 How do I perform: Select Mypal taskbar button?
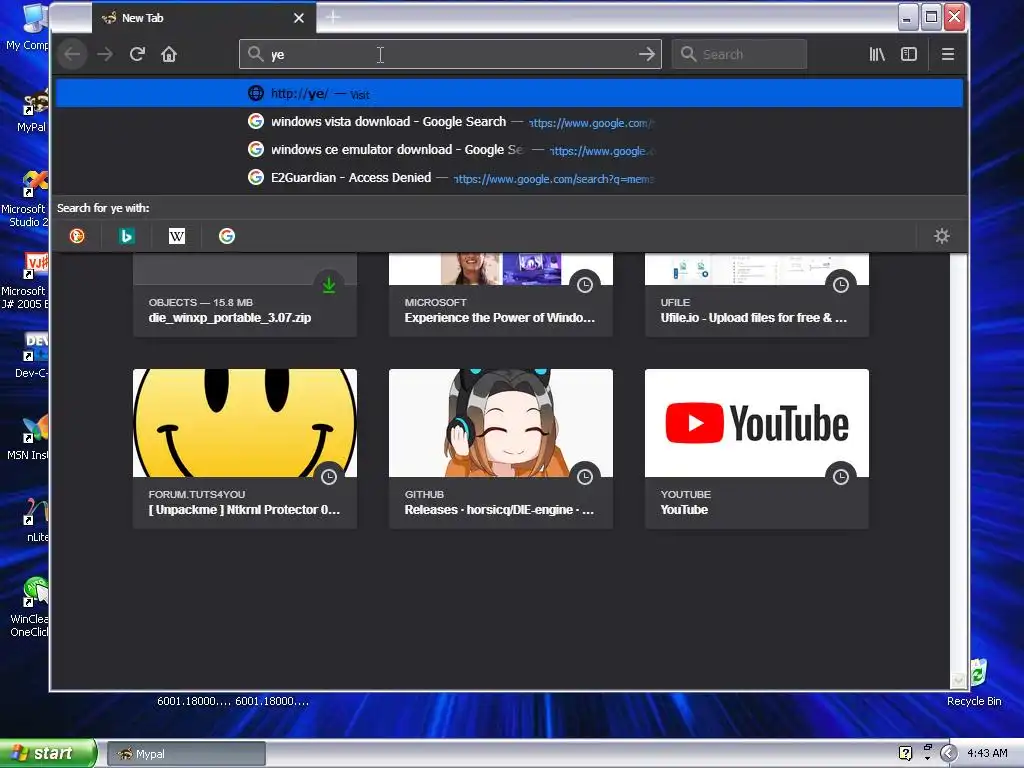(187, 754)
